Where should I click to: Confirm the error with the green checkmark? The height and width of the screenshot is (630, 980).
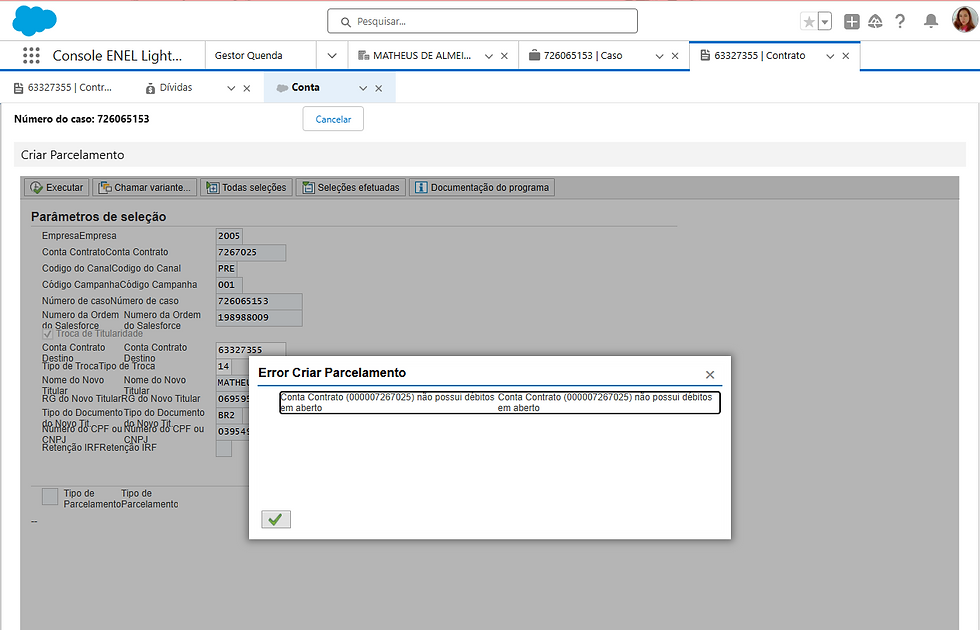tap(276, 519)
